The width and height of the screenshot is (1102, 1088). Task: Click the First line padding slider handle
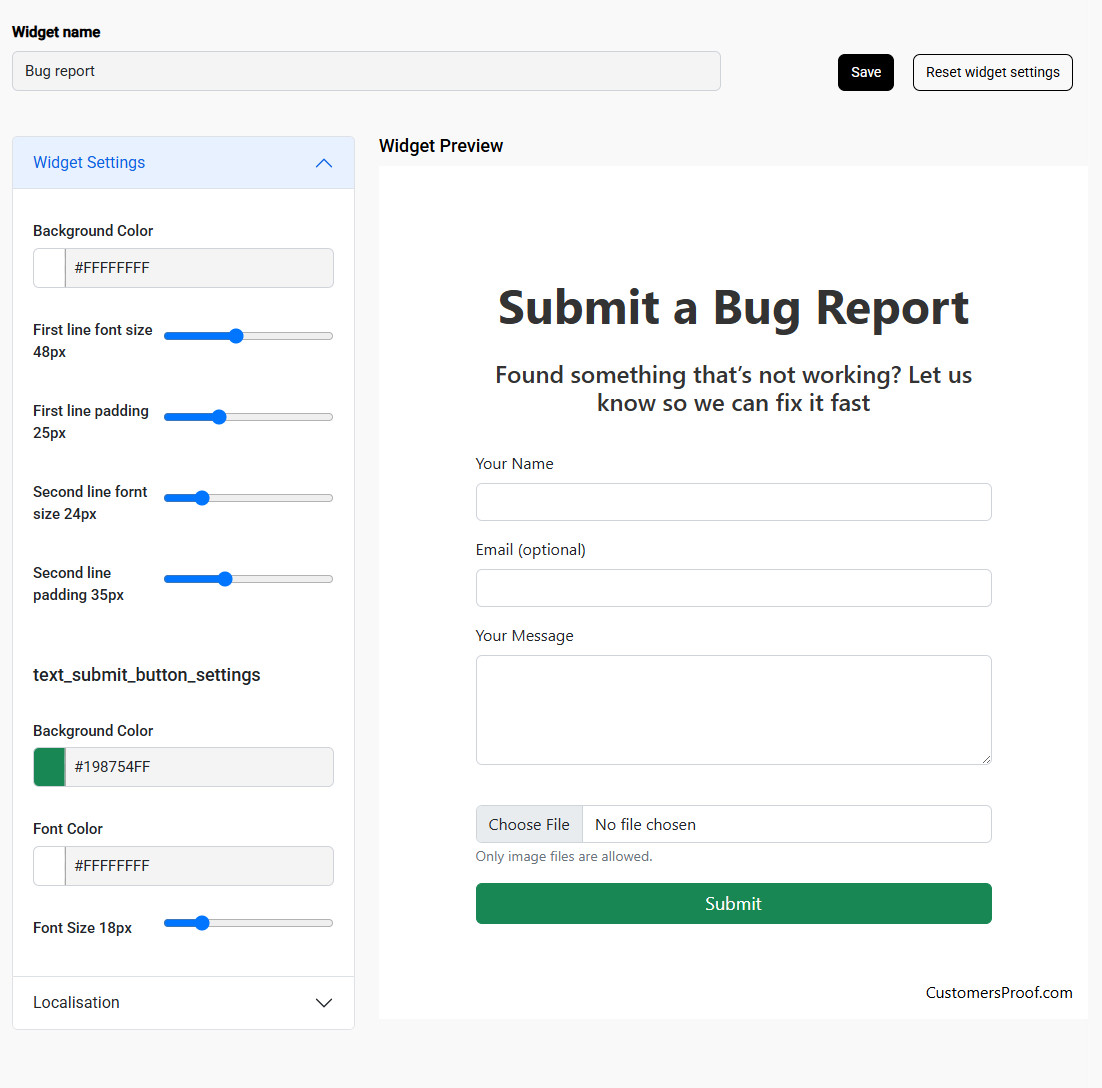tap(219, 417)
